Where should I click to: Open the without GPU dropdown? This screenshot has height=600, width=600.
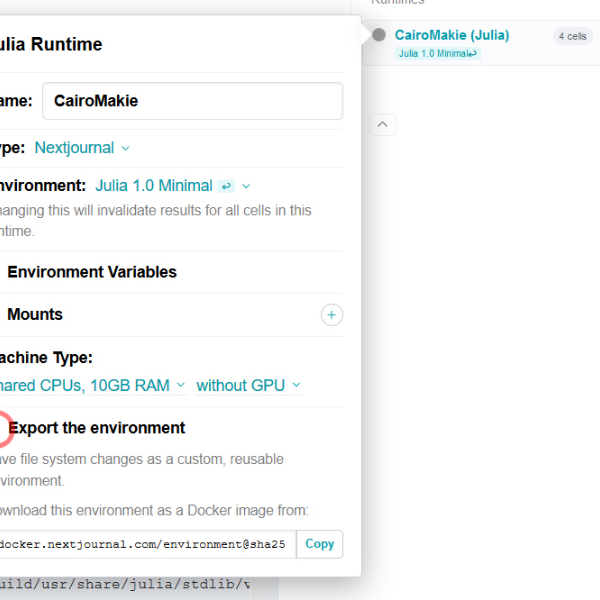click(x=249, y=385)
